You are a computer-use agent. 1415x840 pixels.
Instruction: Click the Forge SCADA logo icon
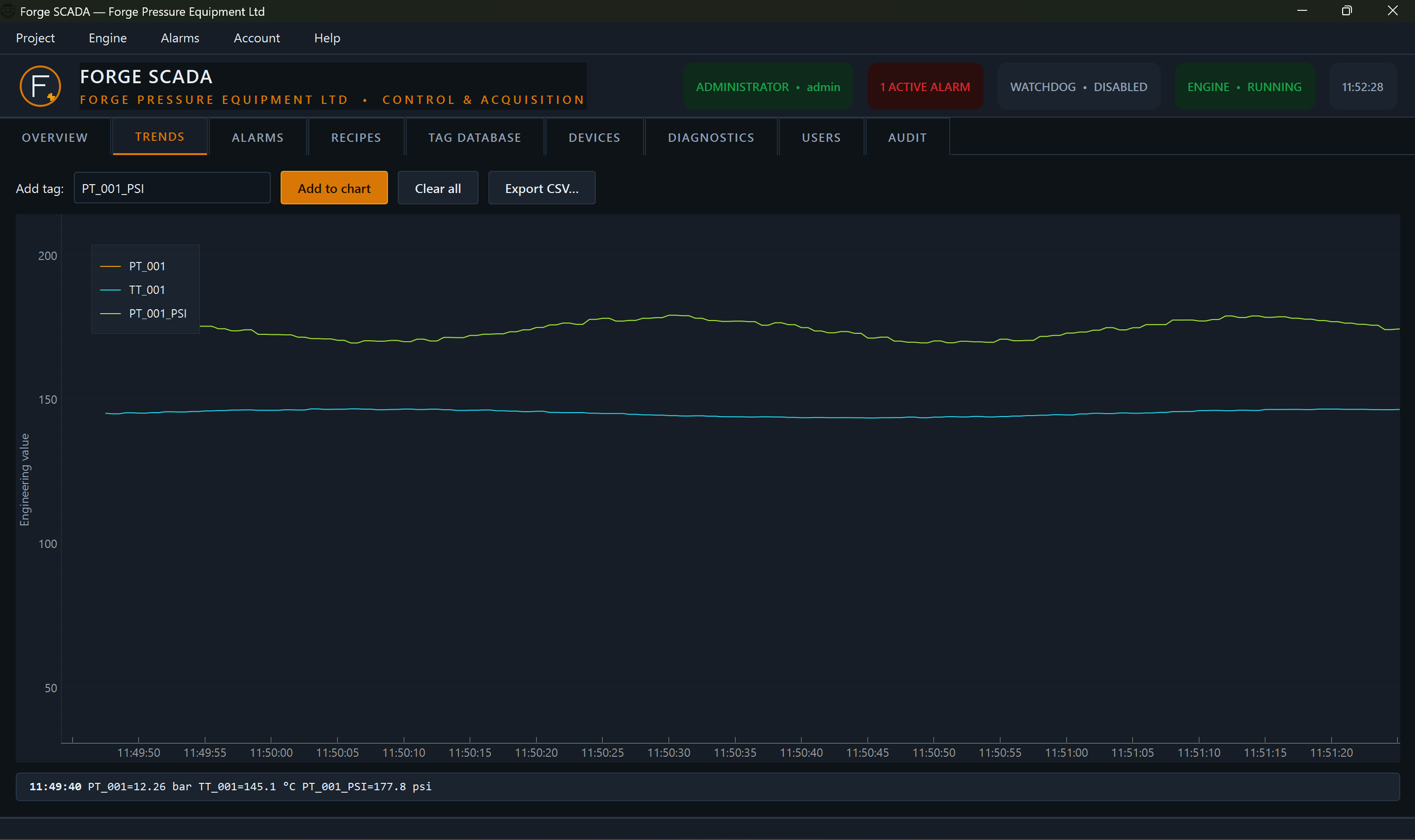coord(40,86)
